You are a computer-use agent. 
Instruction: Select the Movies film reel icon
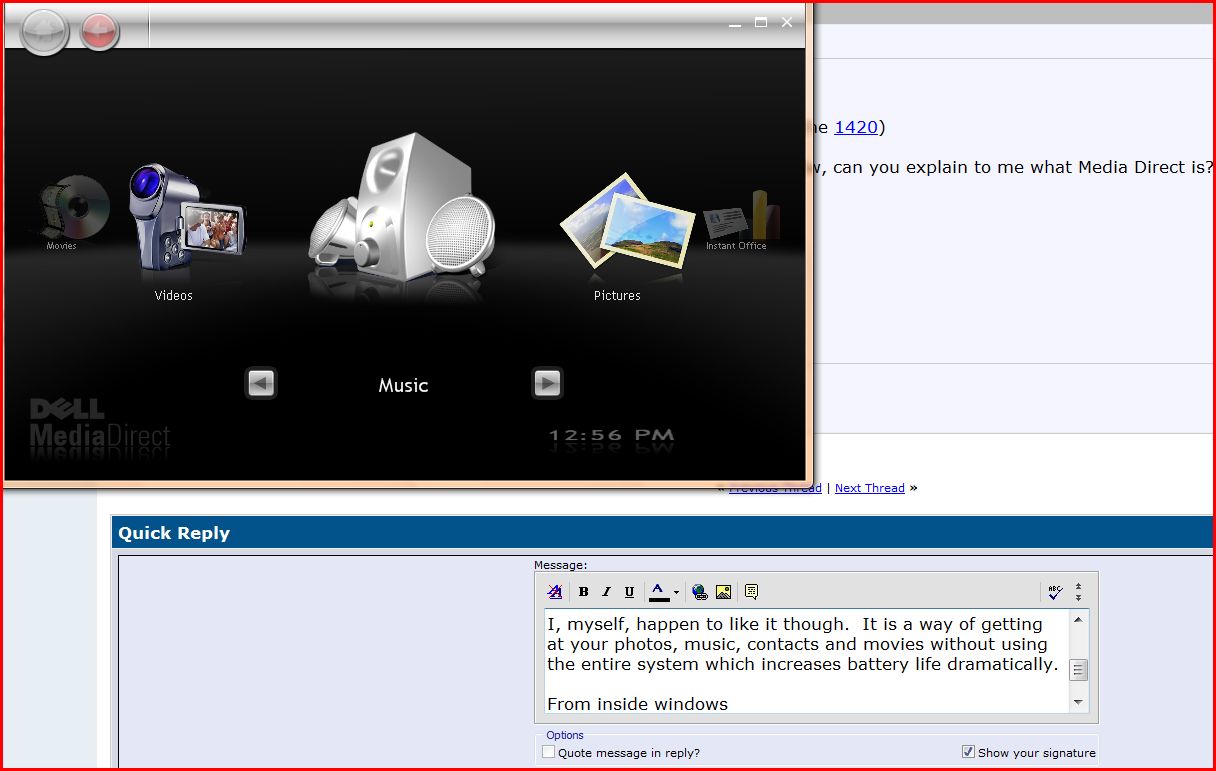pyautogui.click(x=73, y=206)
